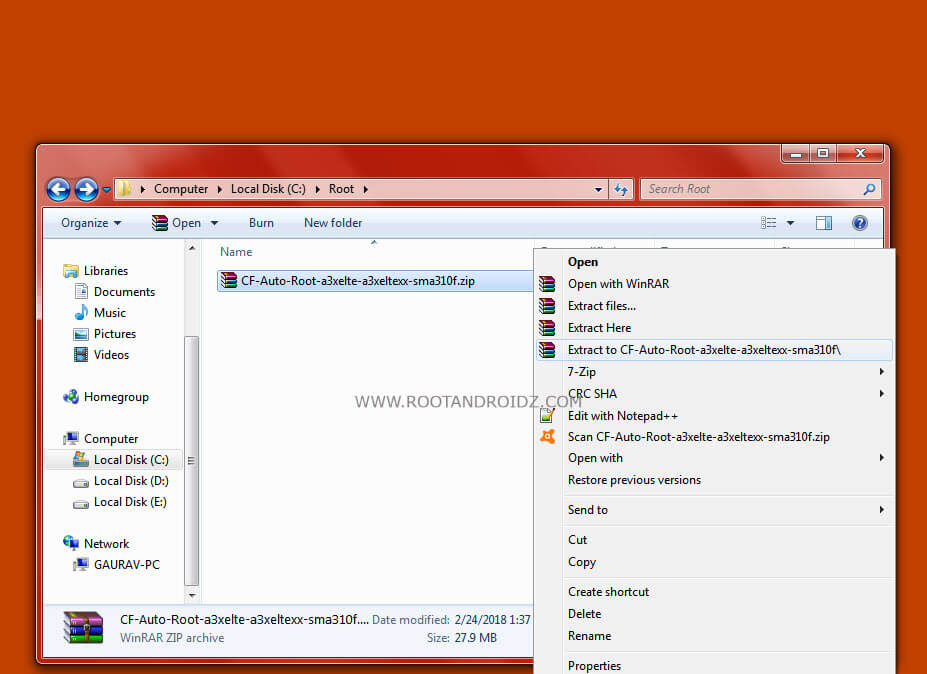Image resolution: width=927 pixels, height=674 pixels.
Task: Expand the Open button's dropdown arrow
Action: click(214, 223)
